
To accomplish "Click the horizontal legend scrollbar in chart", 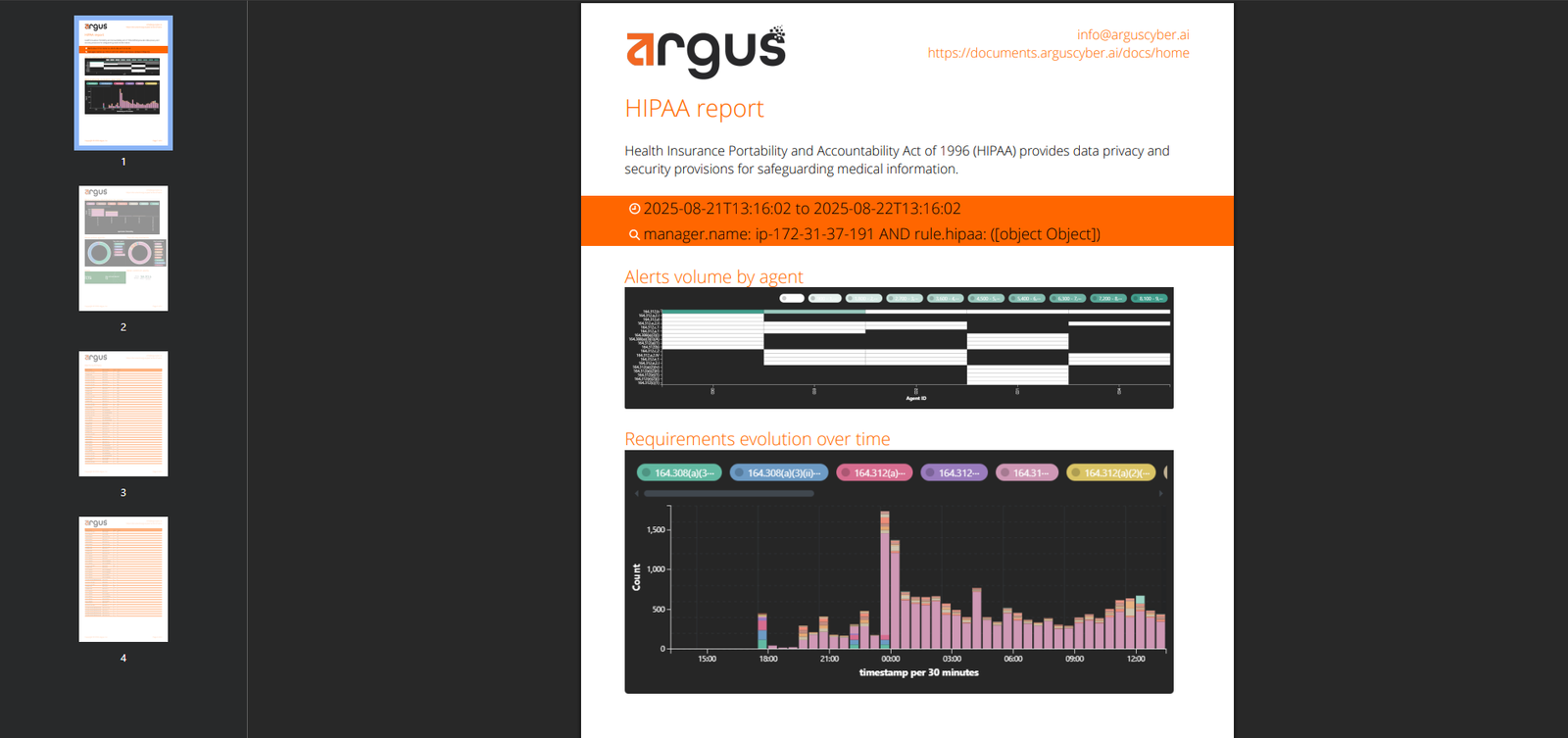I will coord(728,493).
